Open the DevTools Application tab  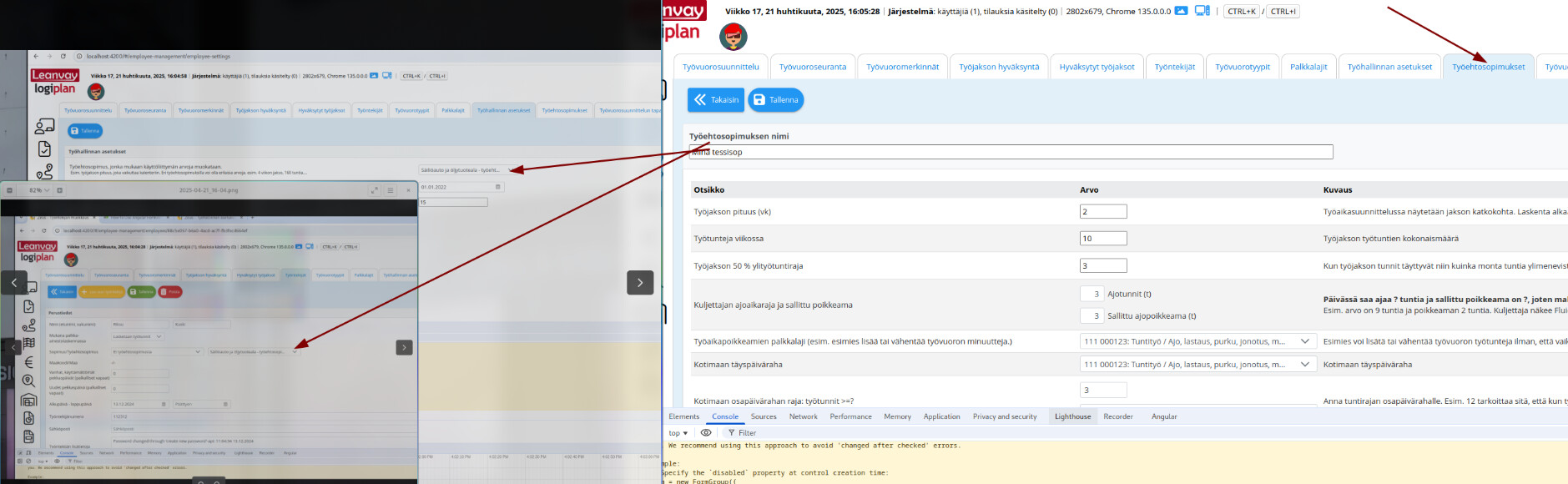941,416
